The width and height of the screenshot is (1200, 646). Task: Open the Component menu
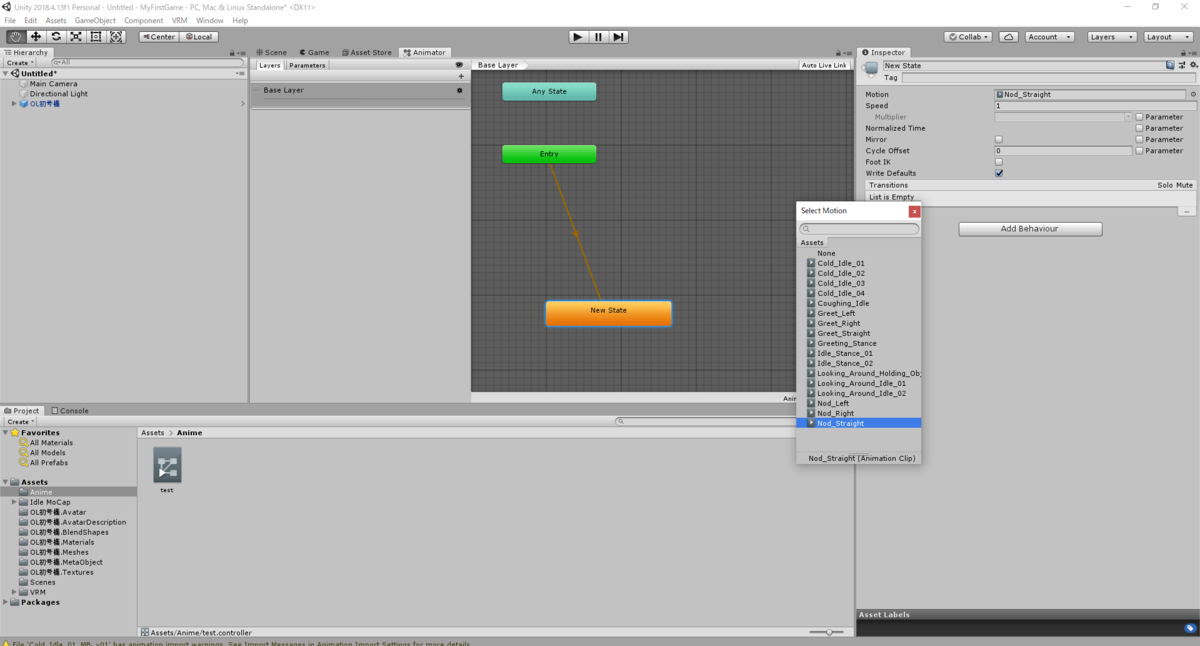[143, 20]
